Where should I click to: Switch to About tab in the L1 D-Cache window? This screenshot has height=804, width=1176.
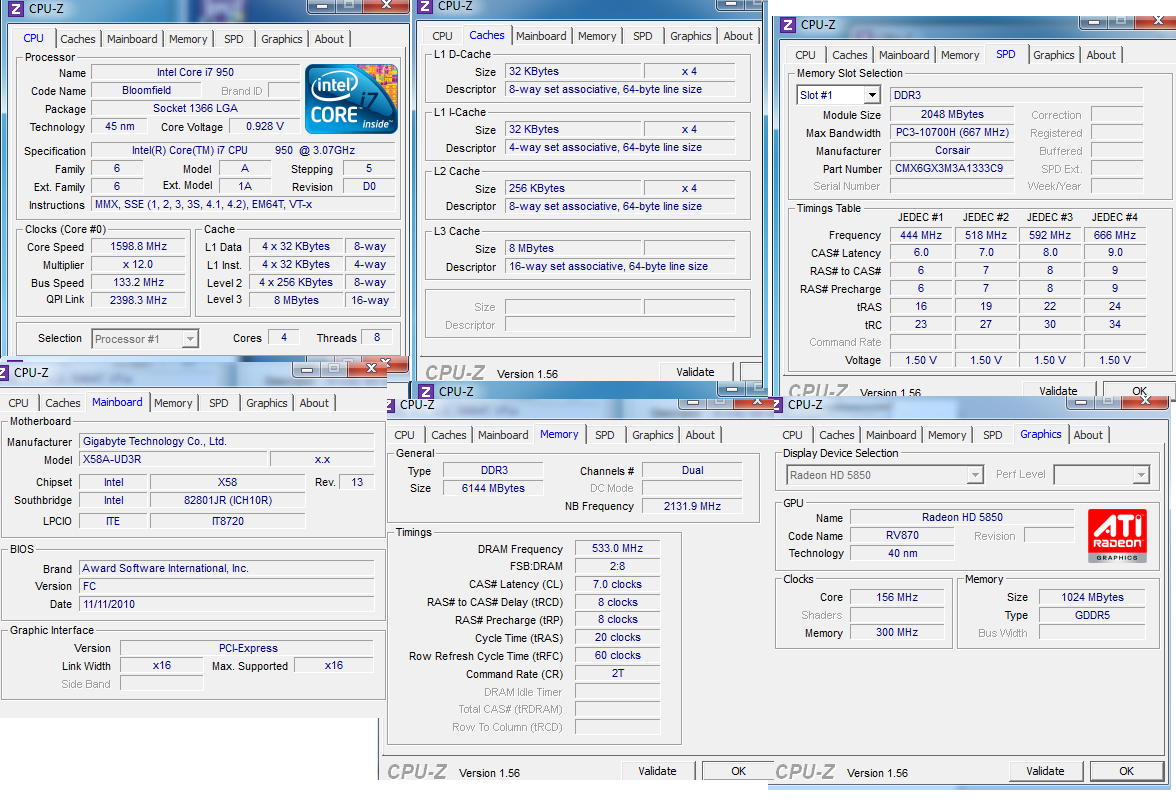[x=738, y=36]
